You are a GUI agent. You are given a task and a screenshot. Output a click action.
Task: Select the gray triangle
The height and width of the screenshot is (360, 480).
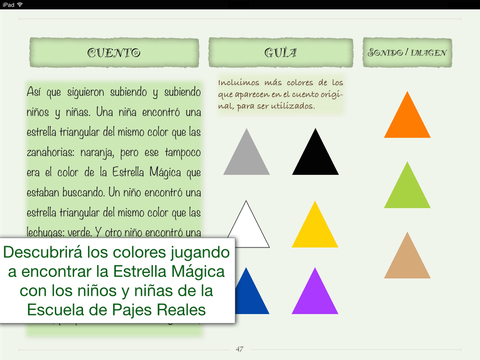coord(246,152)
